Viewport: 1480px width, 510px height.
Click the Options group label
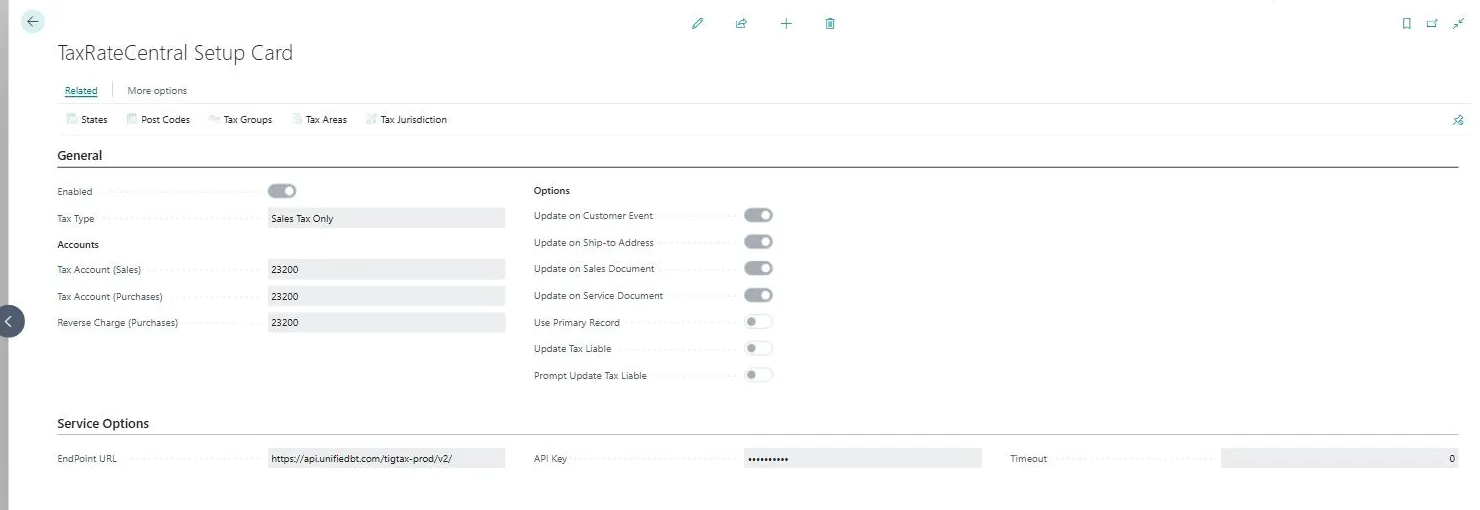tap(552, 190)
